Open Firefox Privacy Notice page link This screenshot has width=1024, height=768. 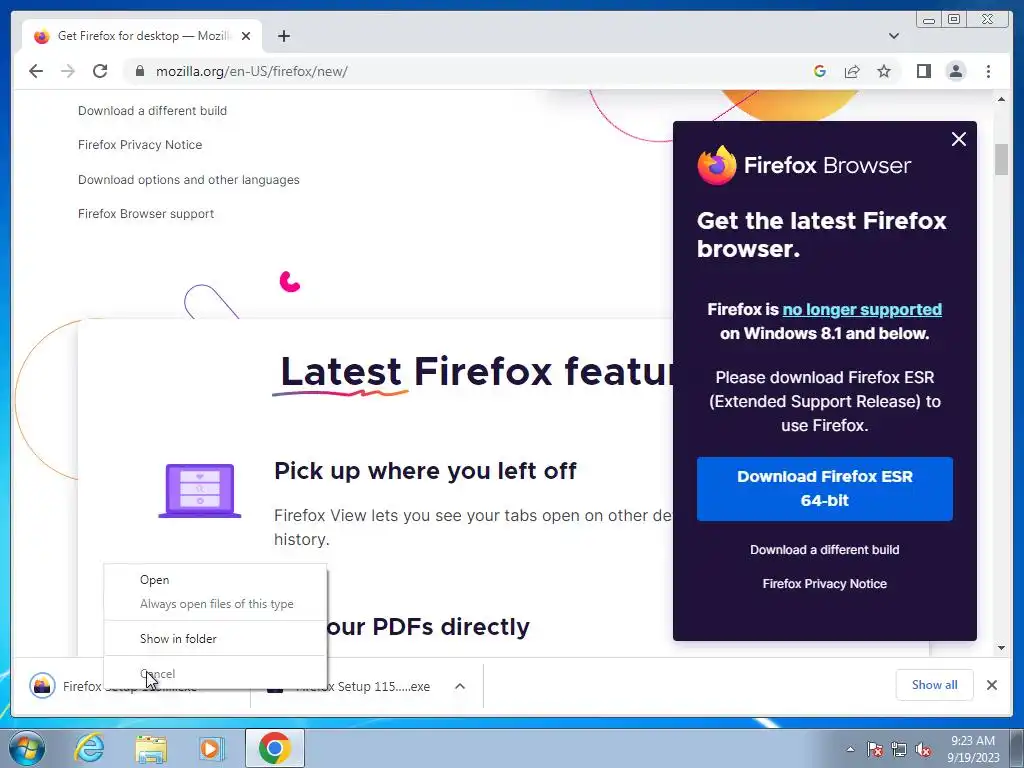[x=140, y=145]
